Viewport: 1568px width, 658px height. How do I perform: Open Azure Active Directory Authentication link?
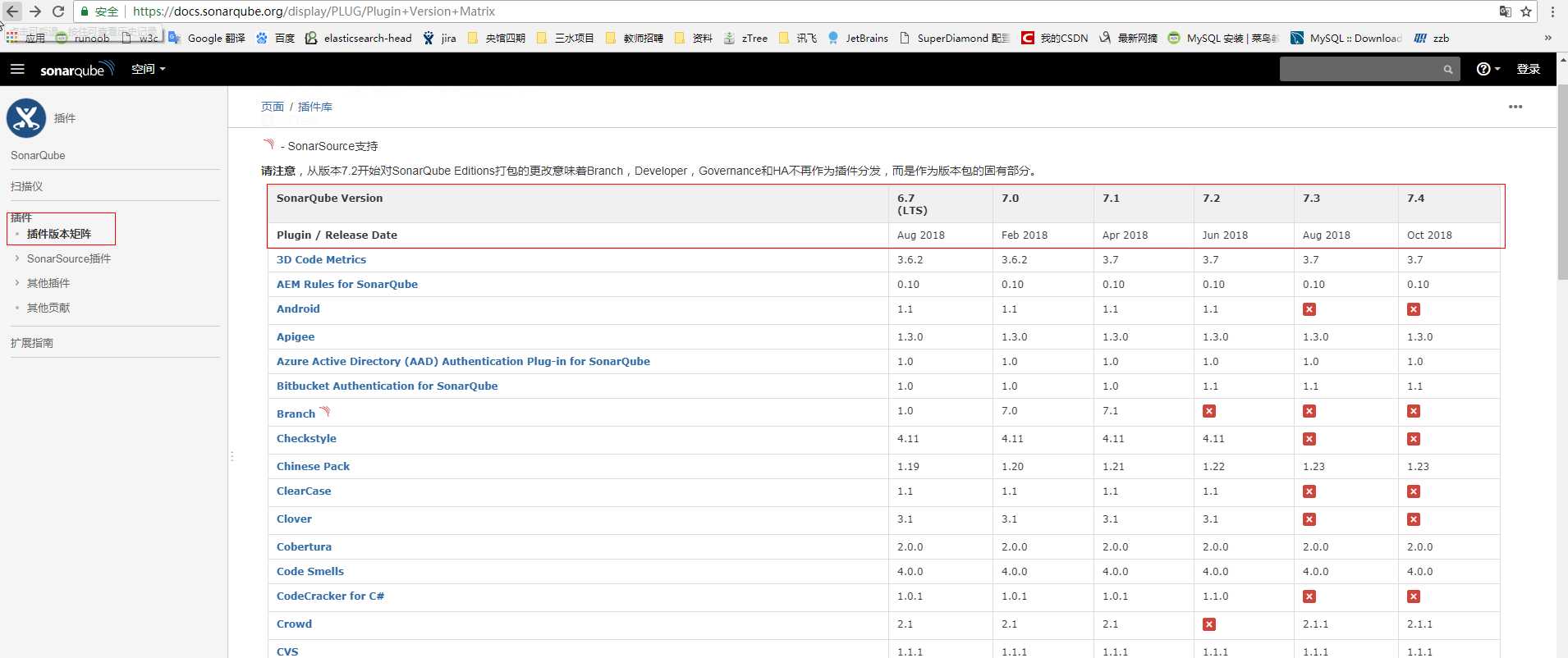(x=463, y=361)
